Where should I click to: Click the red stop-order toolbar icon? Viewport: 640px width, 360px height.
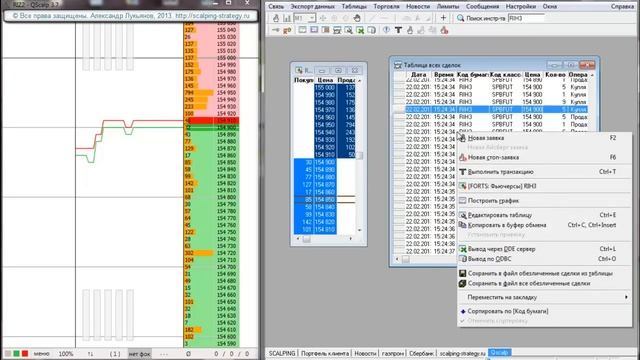pos(444,30)
